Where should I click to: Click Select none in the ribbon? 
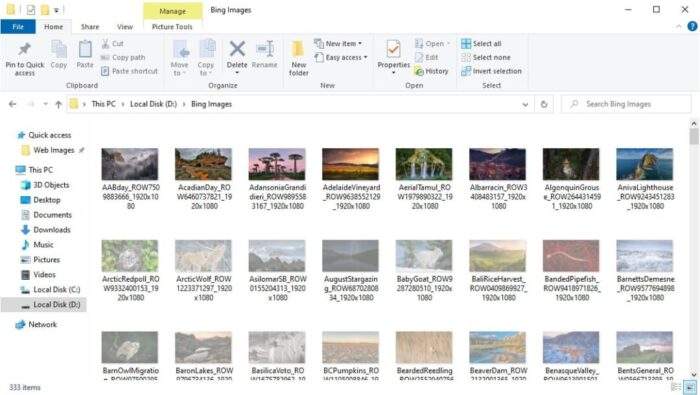(486, 58)
